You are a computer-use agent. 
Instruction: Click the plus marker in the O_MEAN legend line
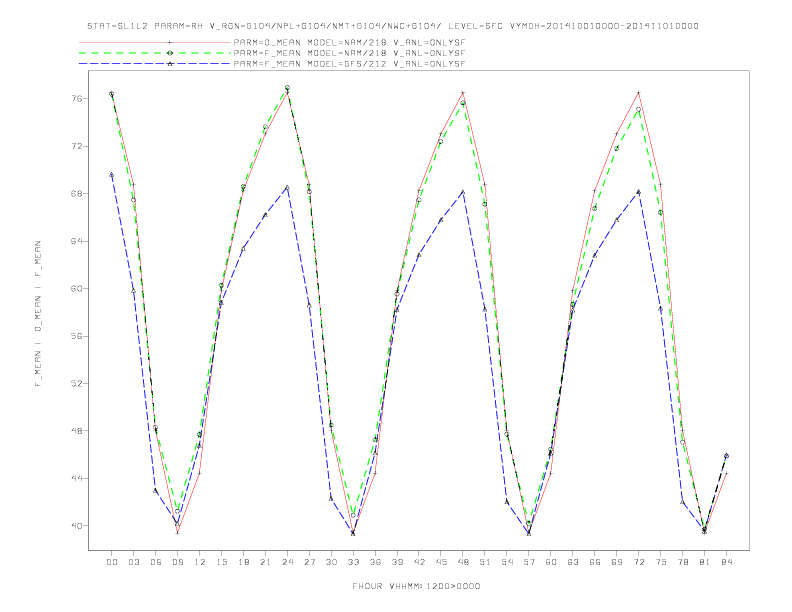click(170, 42)
